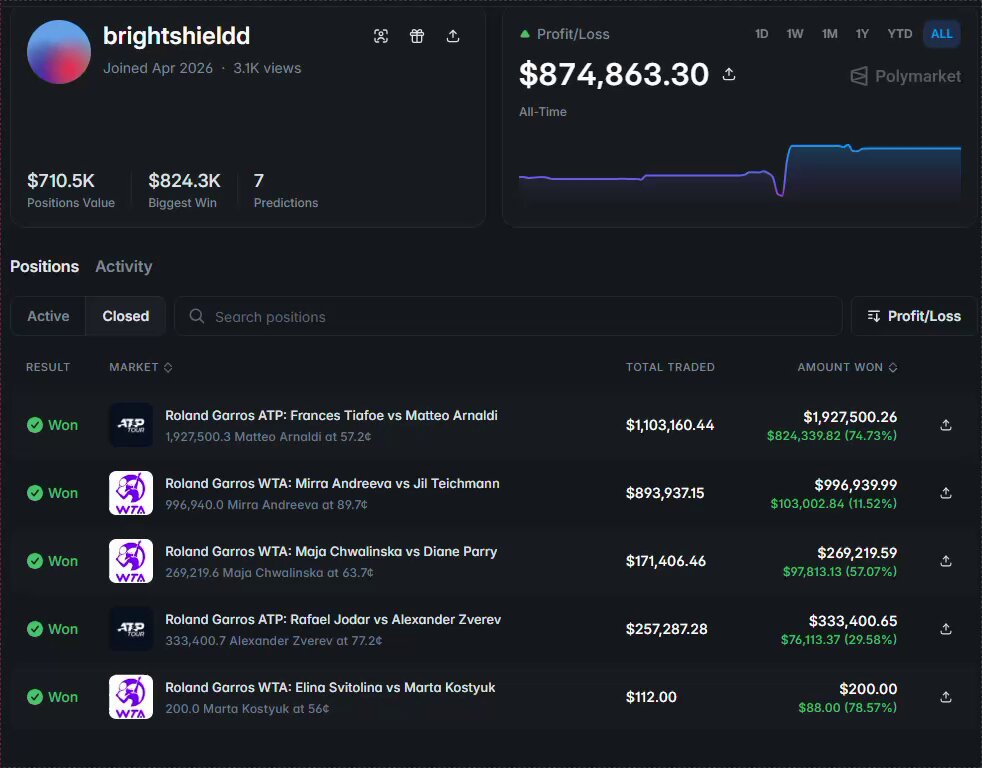Click Won checkmark on Tiafoe vs Arnaldi row
Screen dimensions: 982x768
click(35, 425)
